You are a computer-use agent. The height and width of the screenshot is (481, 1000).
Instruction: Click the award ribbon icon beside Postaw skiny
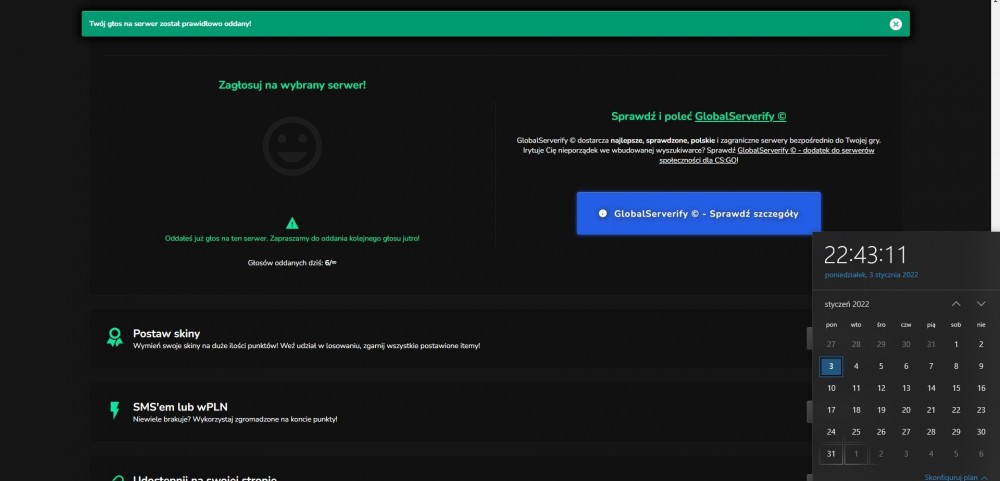pos(115,337)
